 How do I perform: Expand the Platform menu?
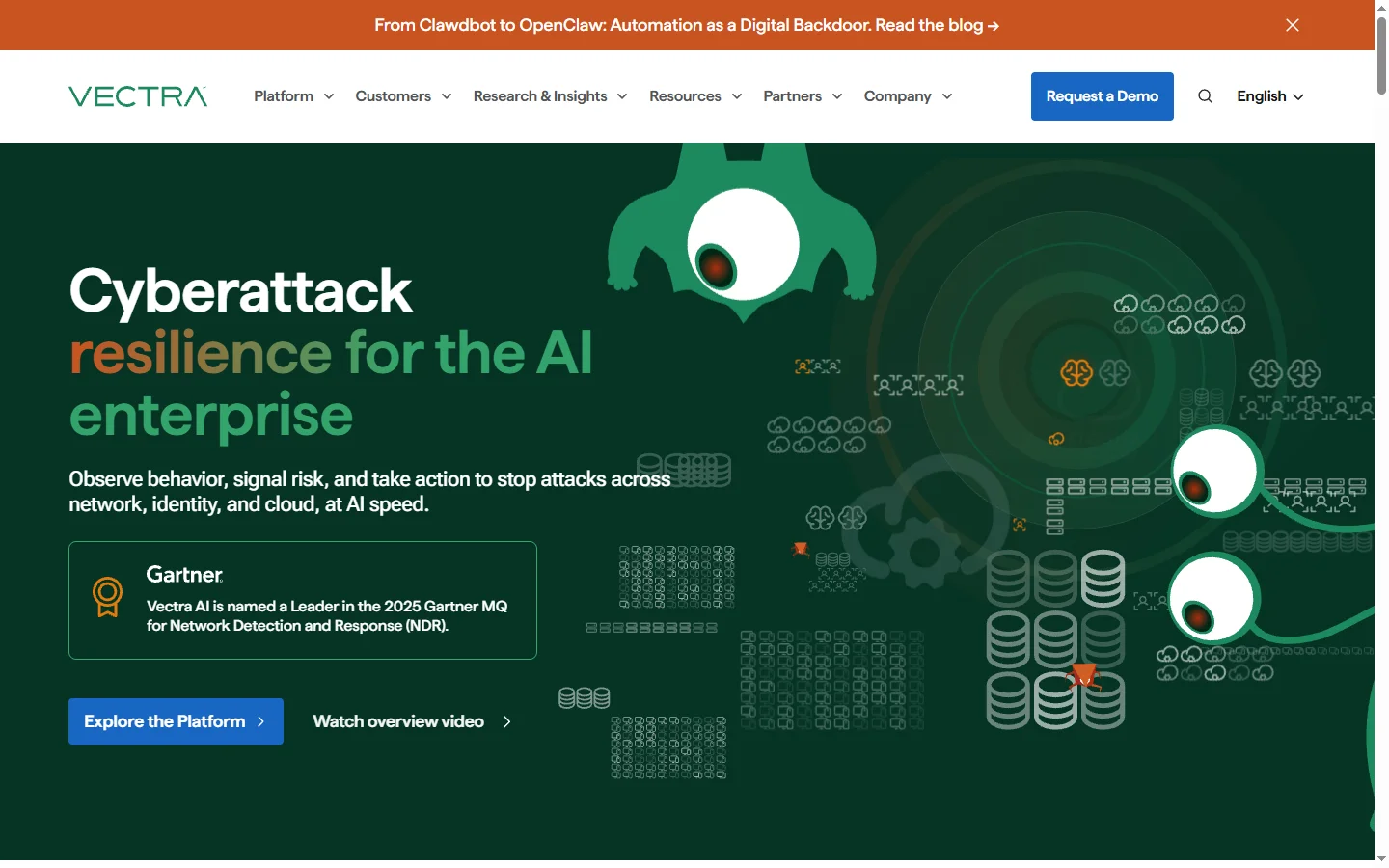(x=293, y=96)
